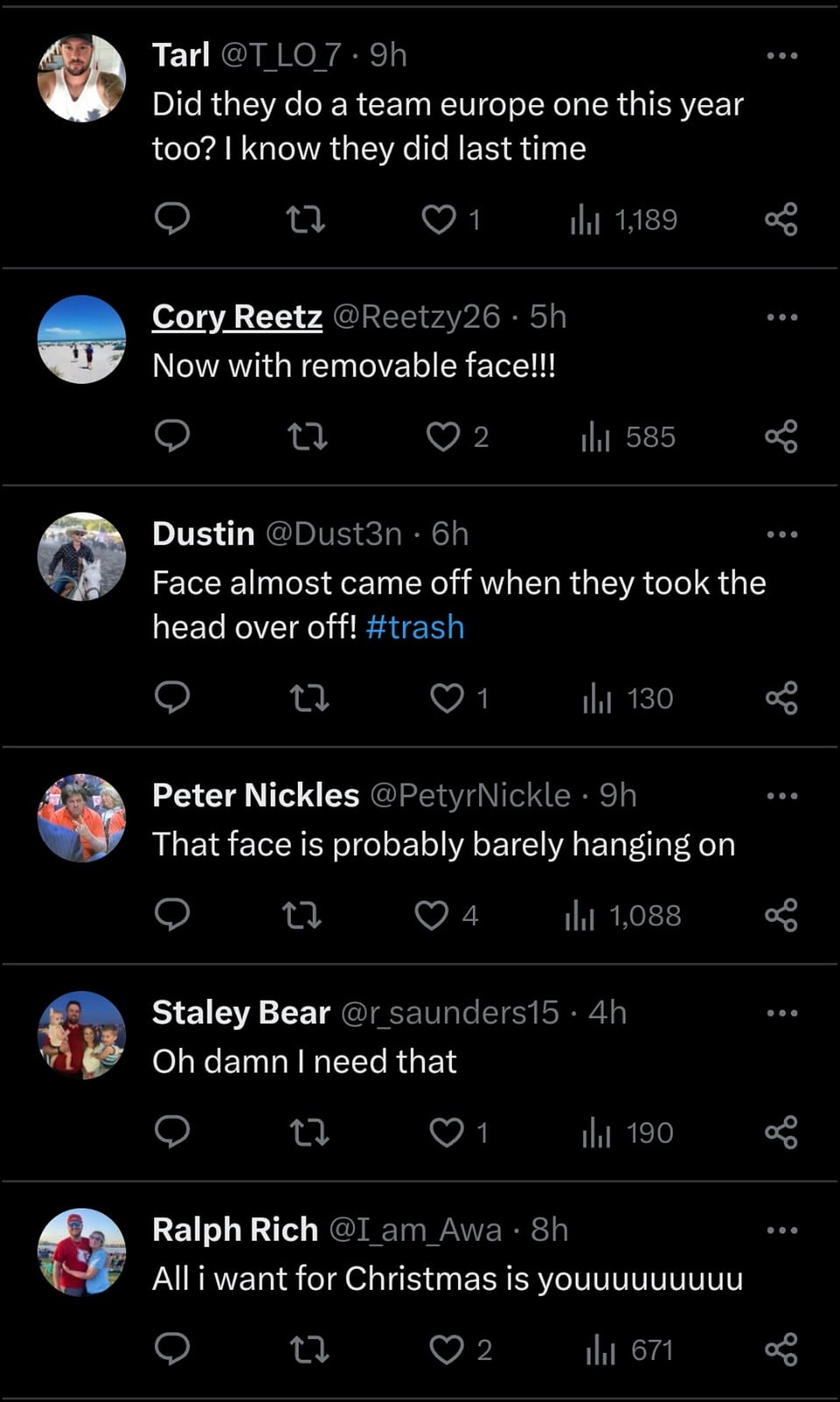
Task: Like Ralph Rich's Christmas tweet
Action: coord(447,1350)
